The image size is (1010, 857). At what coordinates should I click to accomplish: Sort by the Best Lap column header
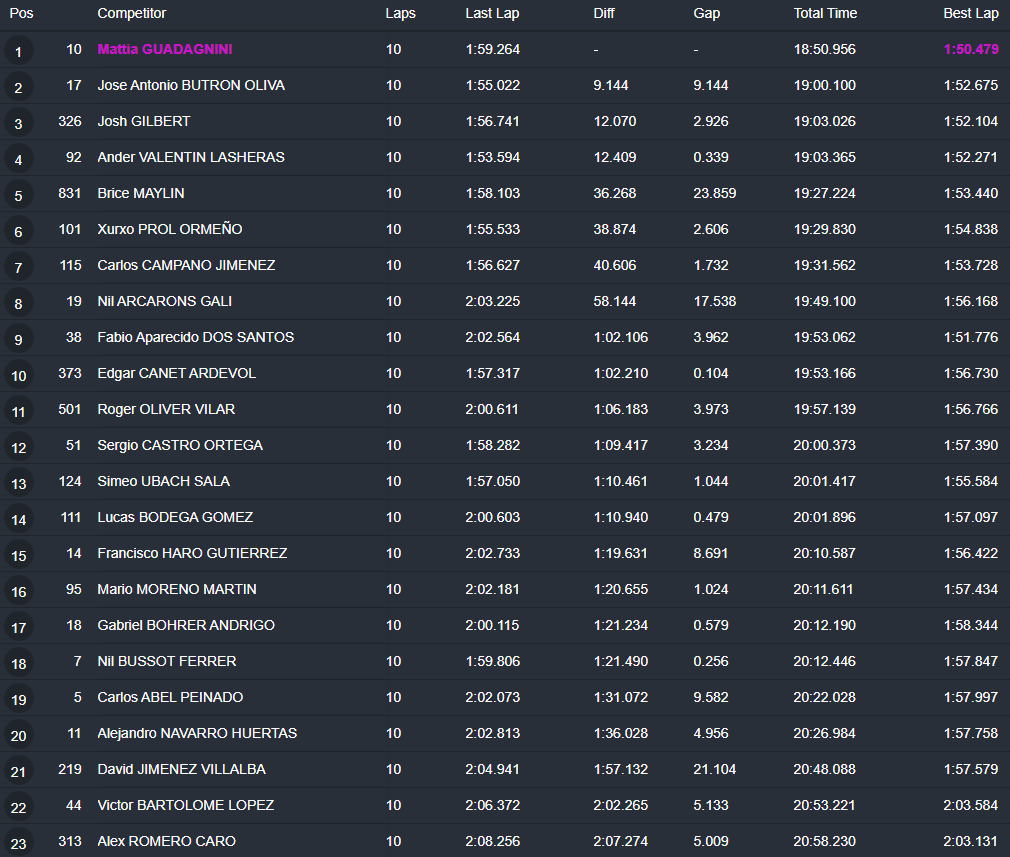coord(970,13)
